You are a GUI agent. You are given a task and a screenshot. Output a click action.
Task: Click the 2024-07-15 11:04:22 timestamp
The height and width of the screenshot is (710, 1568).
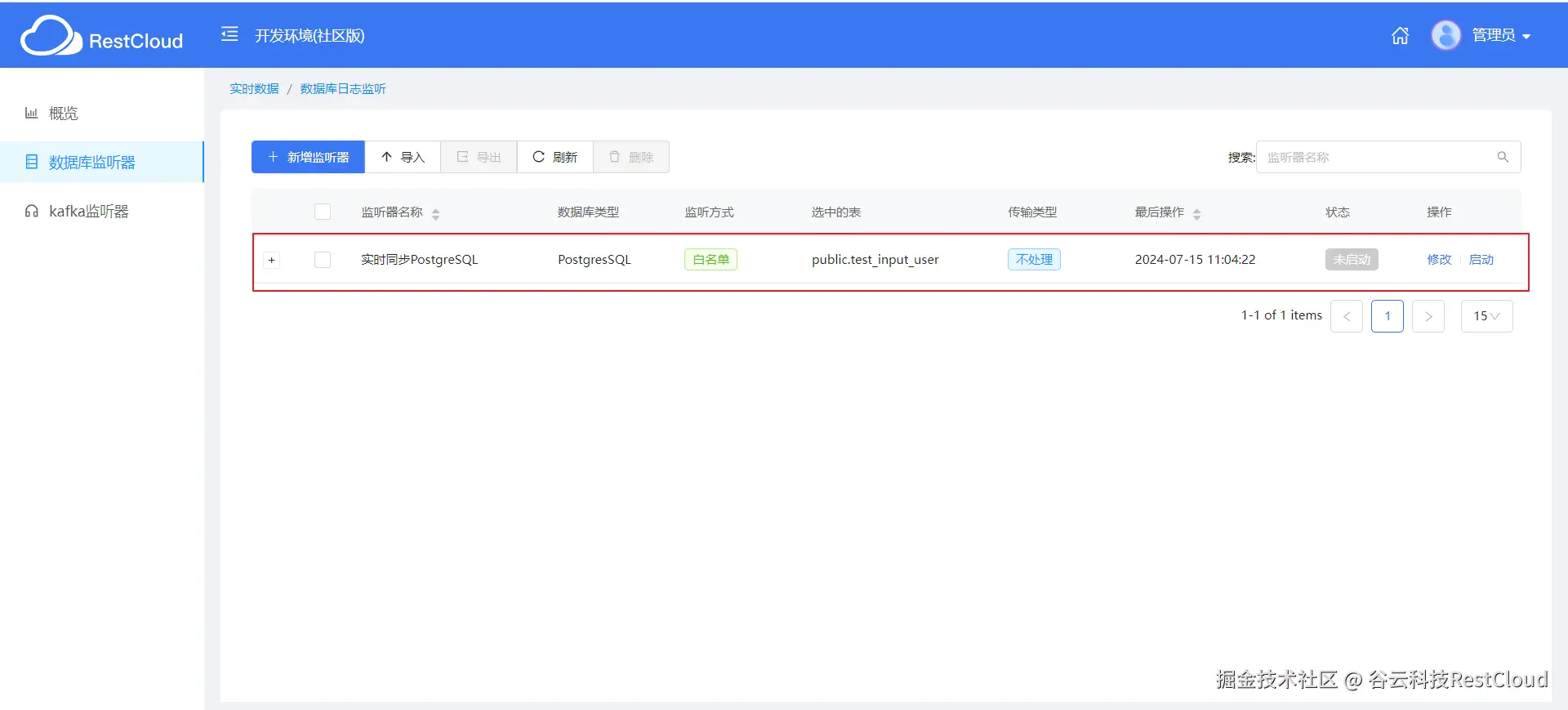coord(1195,260)
